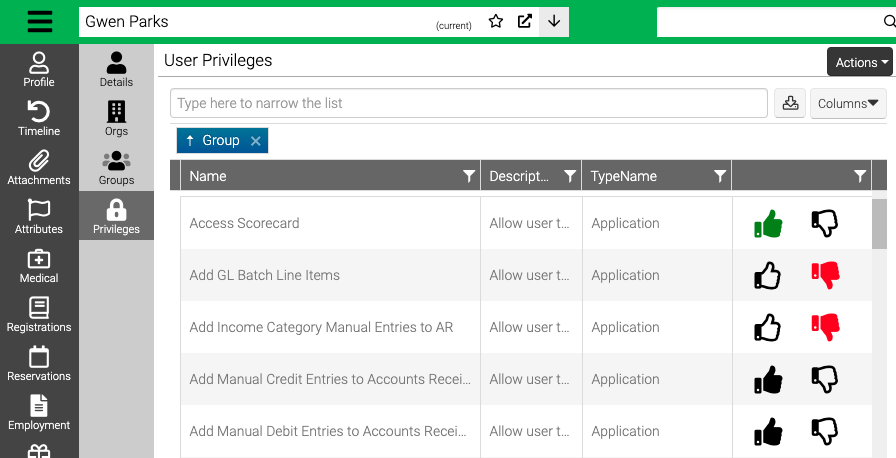Grant Access Scorecard with thumbs up

click(x=767, y=223)
